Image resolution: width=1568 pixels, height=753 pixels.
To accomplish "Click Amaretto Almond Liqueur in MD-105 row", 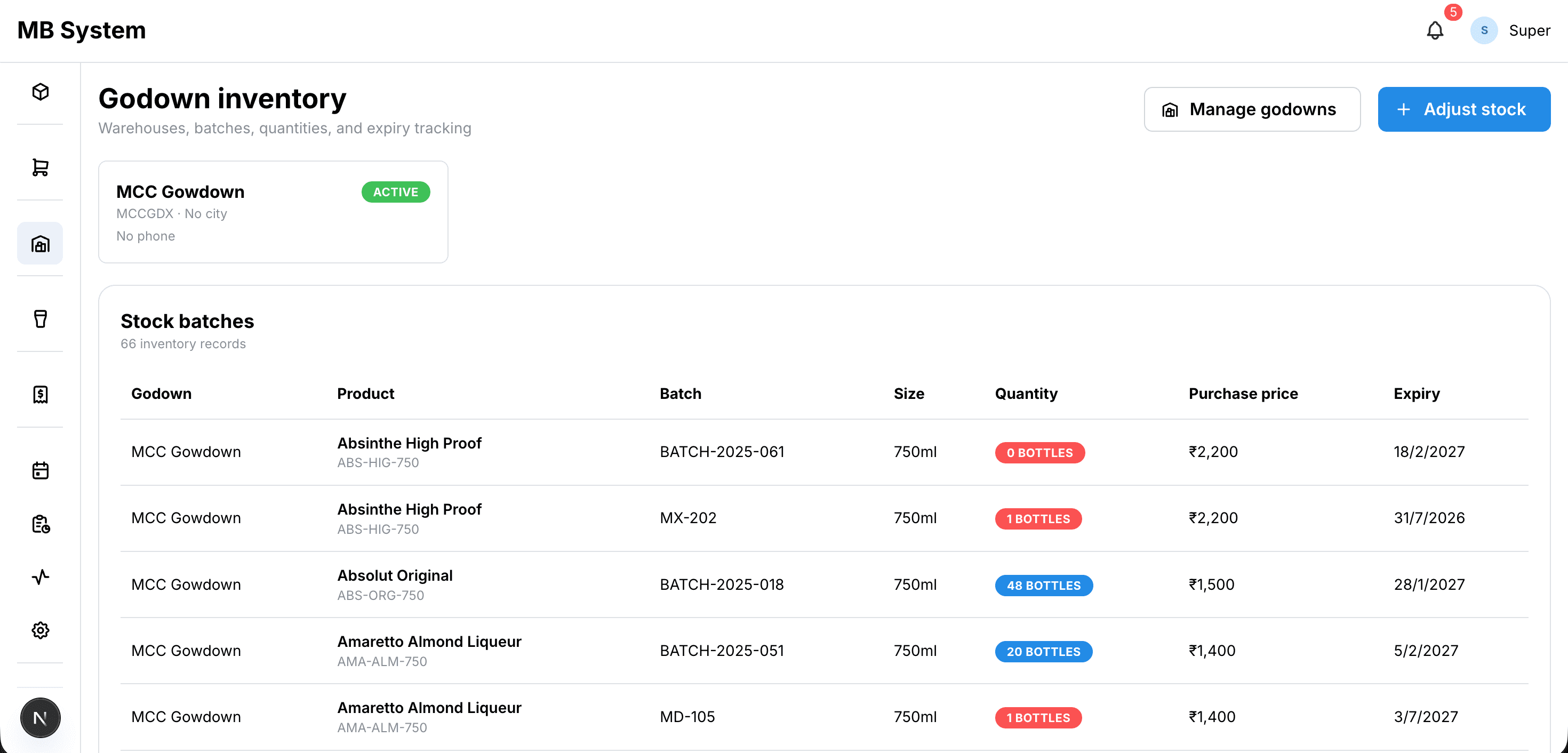I will (x=429, y=708).
